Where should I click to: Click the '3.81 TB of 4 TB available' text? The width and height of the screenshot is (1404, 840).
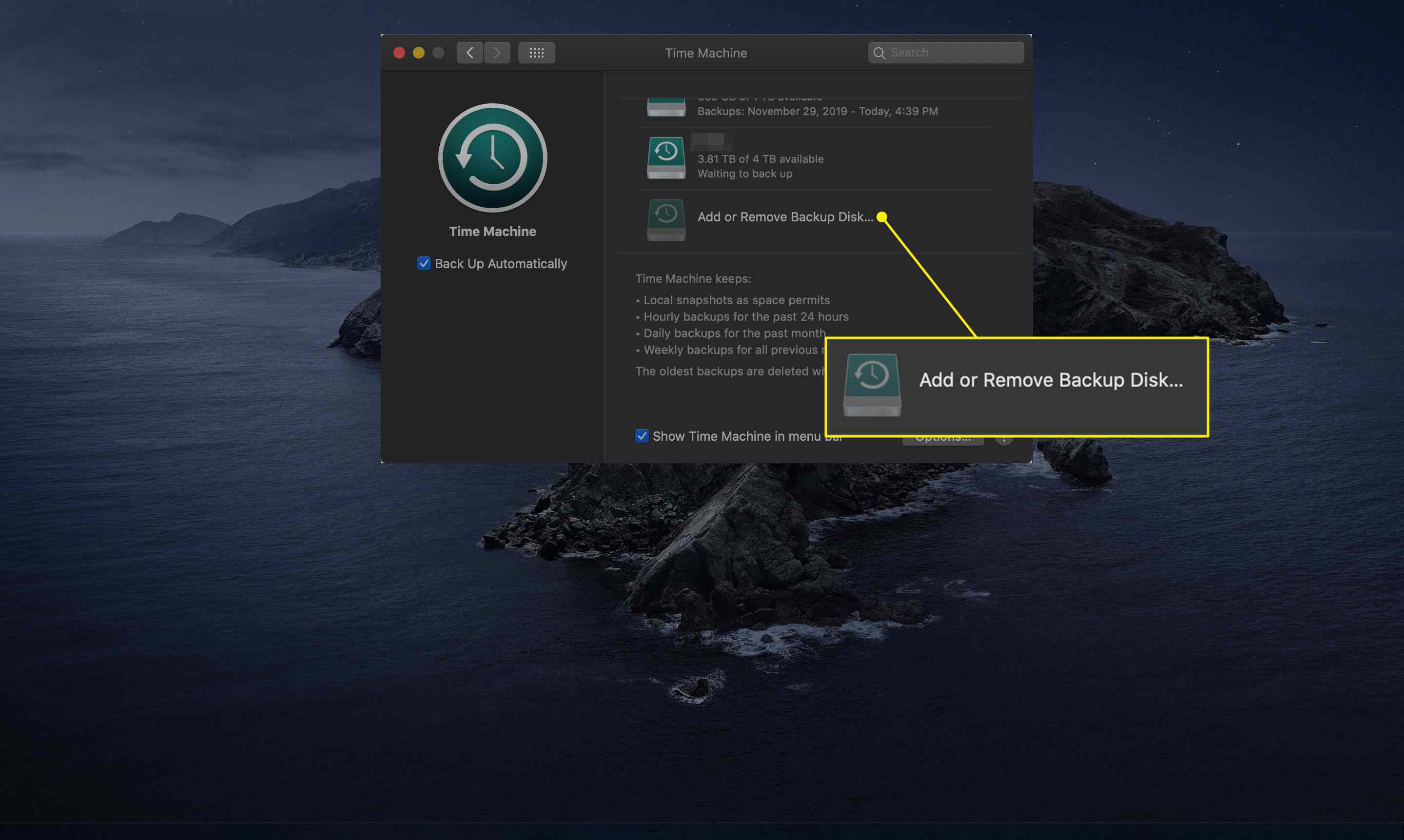760,159
